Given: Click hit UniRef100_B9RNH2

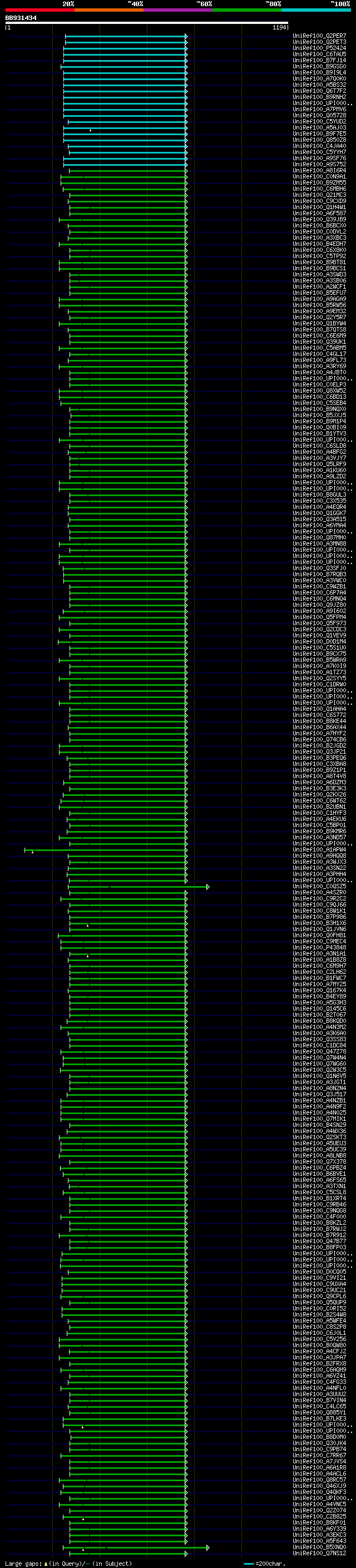Looking at the screenshot, I should 319,97.
